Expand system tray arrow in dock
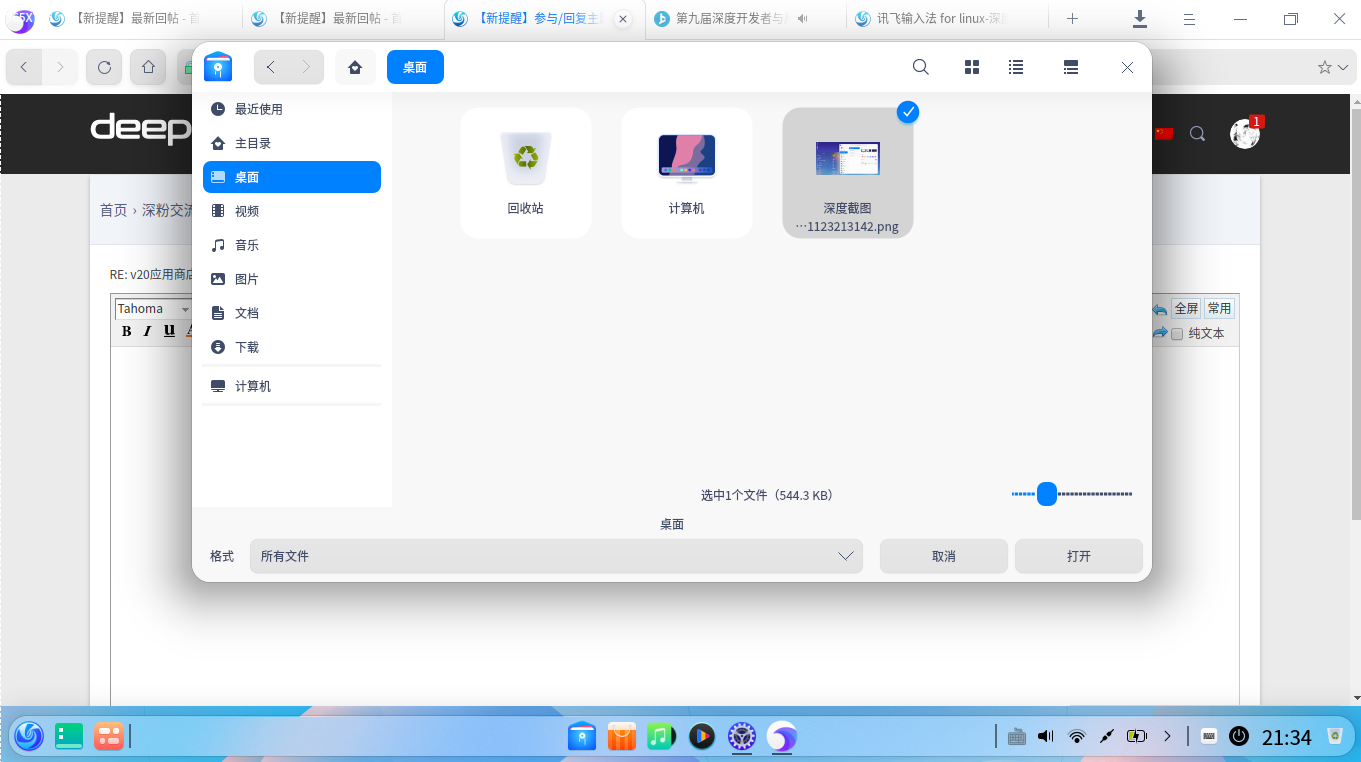Screen dimensions: 1361x762 tap(1167, 736)
